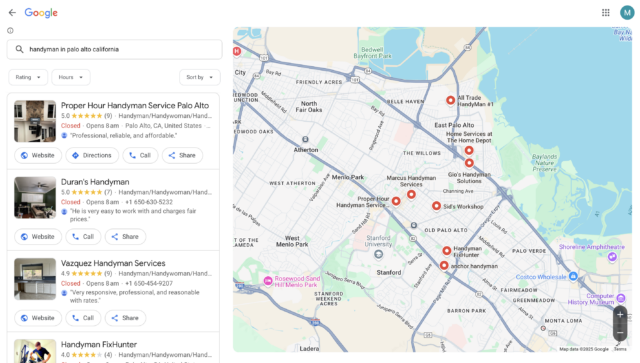This screenshot has height=363, width=640.
Task: Click the East Palo Alto map label
Action: click(454, 125)
